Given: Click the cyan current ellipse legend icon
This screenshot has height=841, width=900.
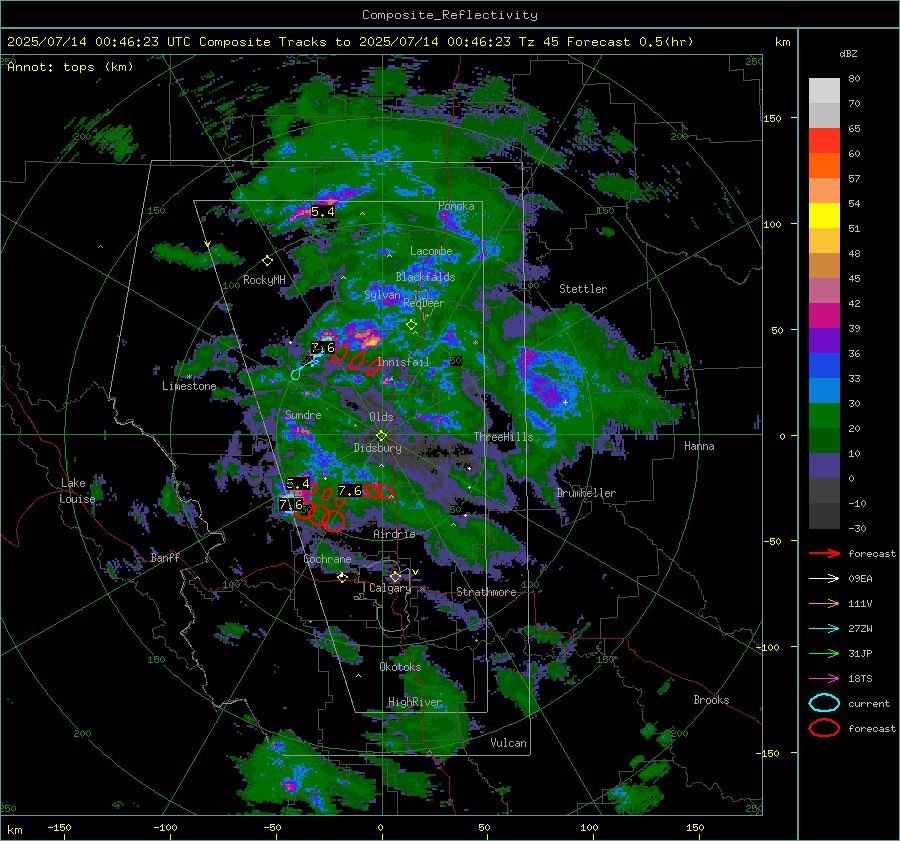Looking at the screenshot, I should click(824, 703).
